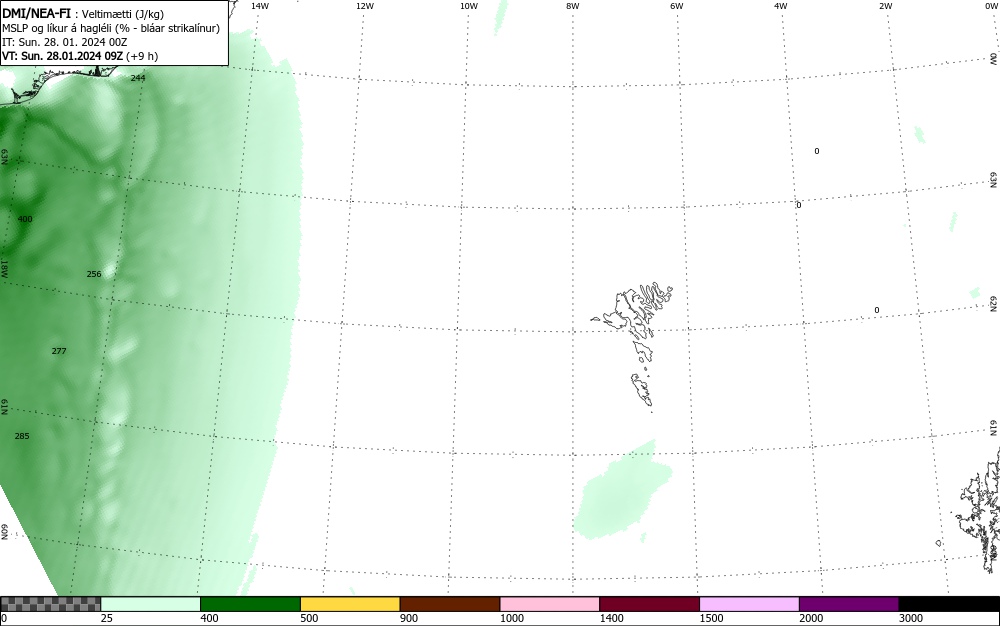Click the 8W longitude label
Image resolution: width=1000 pixels, height=626 pixels.
click(573, 6)
